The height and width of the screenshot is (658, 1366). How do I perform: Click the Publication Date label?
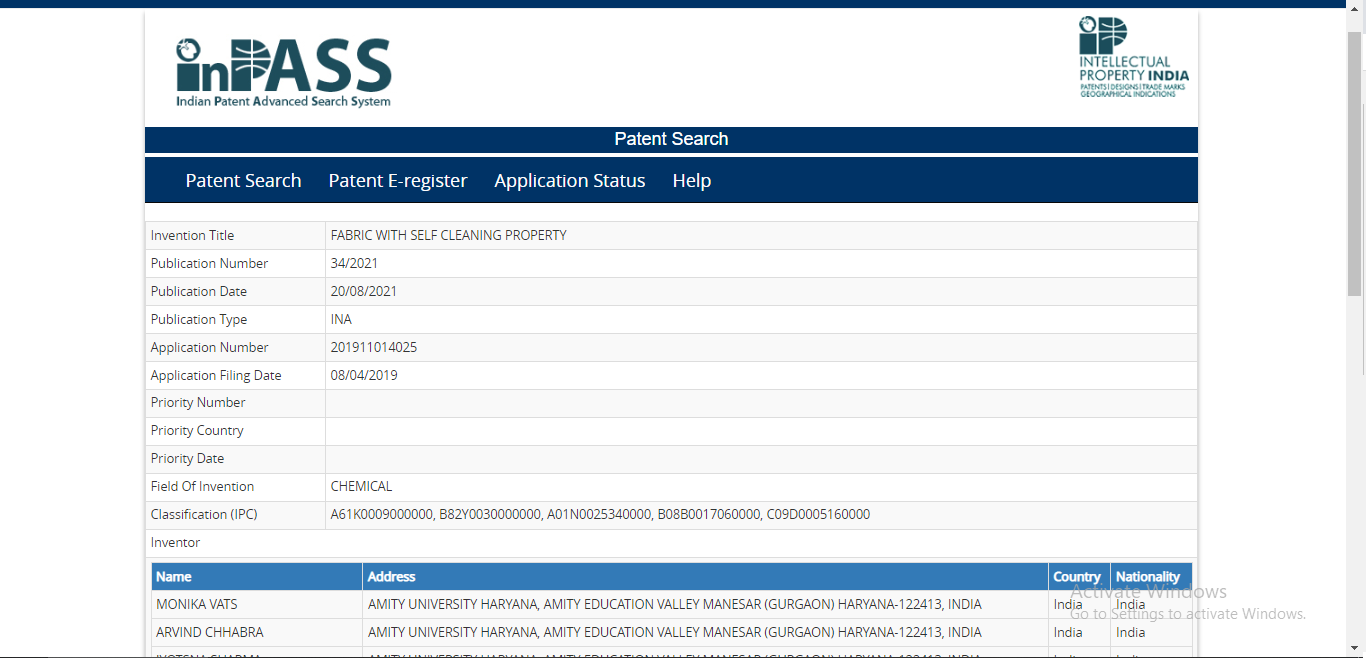[x=198, y=291]
